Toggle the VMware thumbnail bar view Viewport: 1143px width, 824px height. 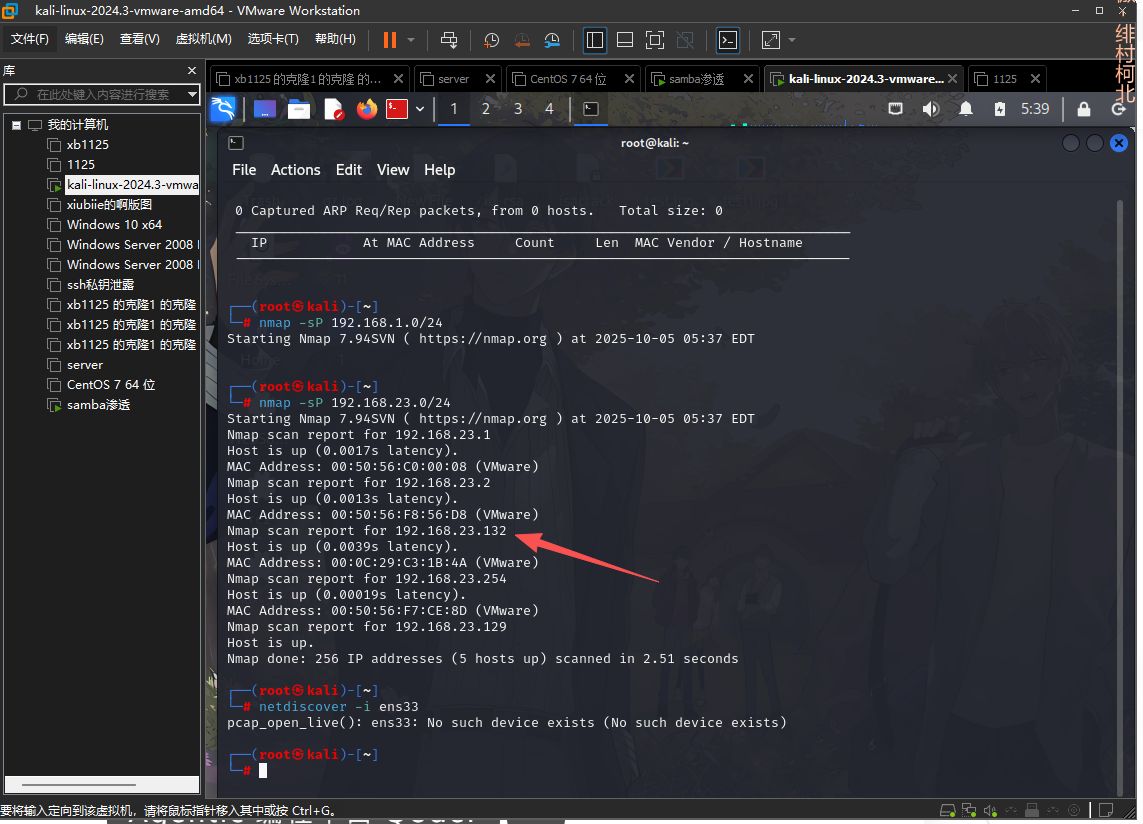pyautogui.click(x=625, y=40)
